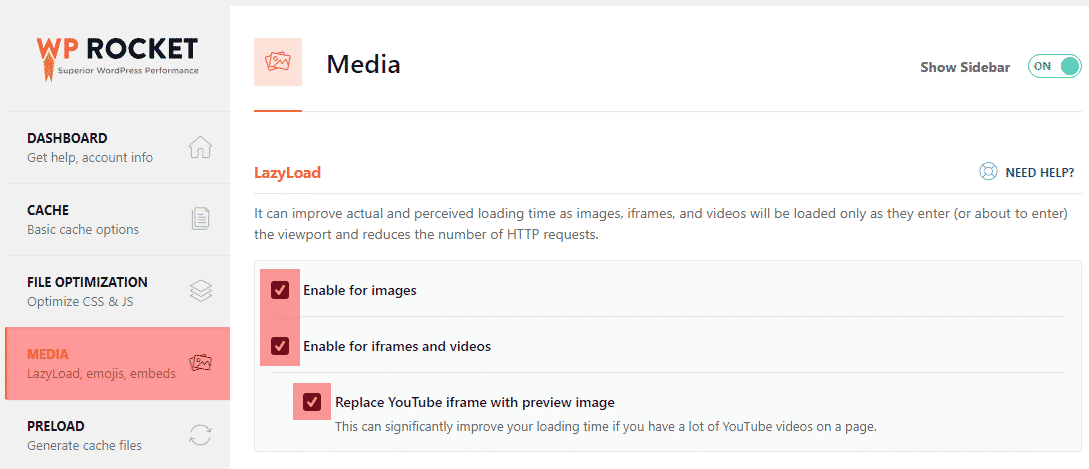This screenshot has height=469, width=1089.
Task: Click the Media page title
Action: [363, 65]
